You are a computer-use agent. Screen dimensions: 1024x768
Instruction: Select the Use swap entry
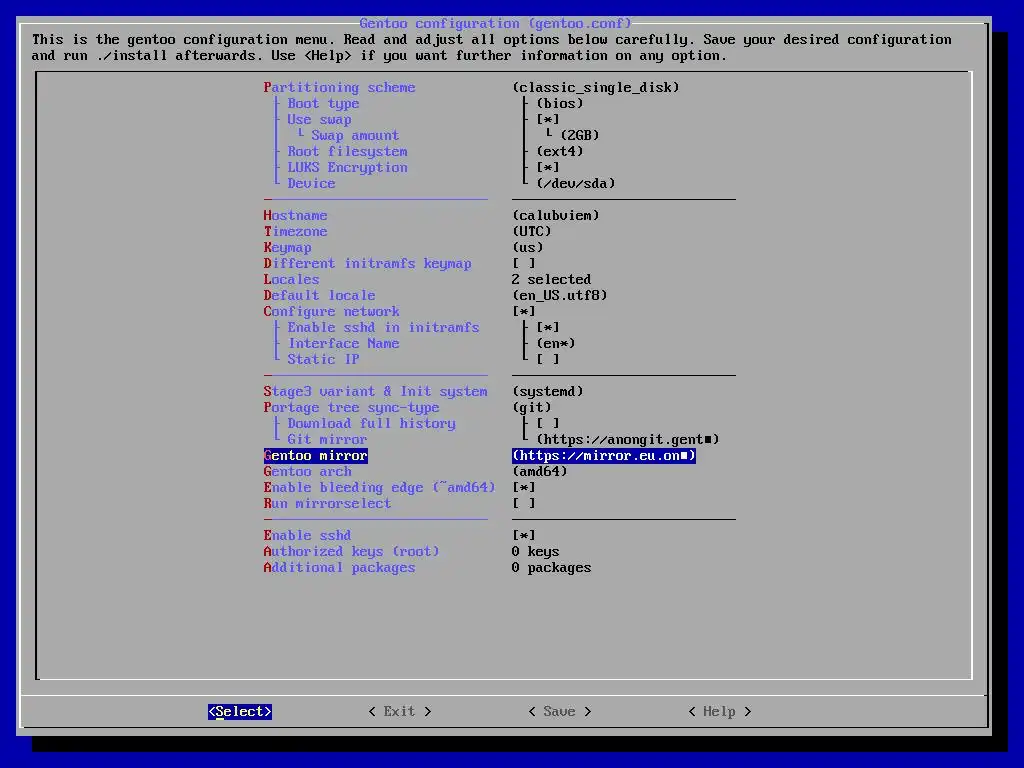(319, 120)
